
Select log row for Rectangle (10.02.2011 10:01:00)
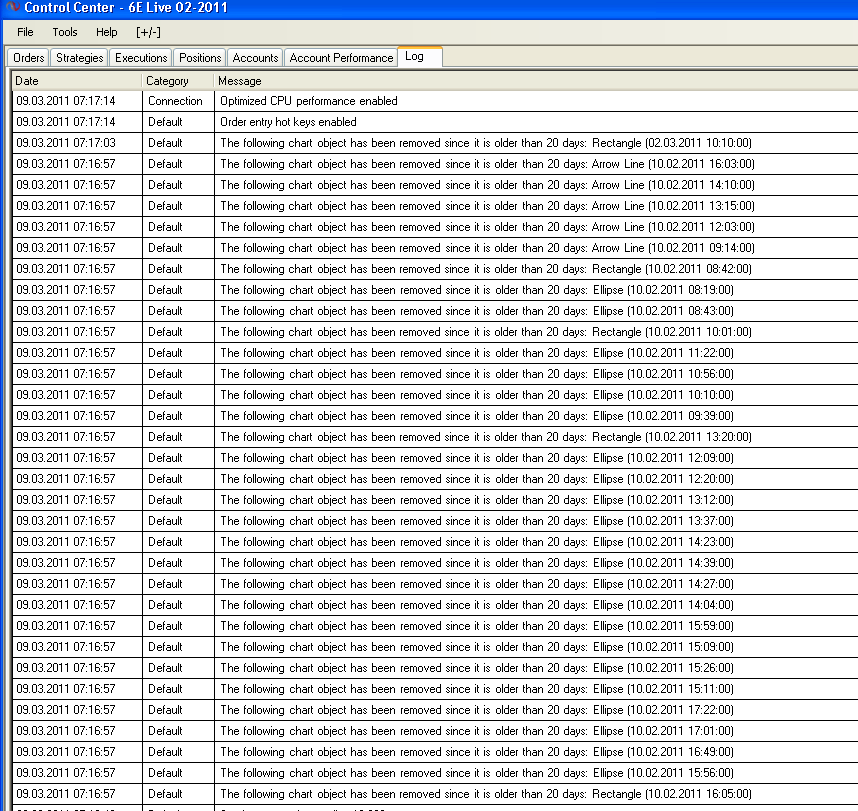[435, 332]
